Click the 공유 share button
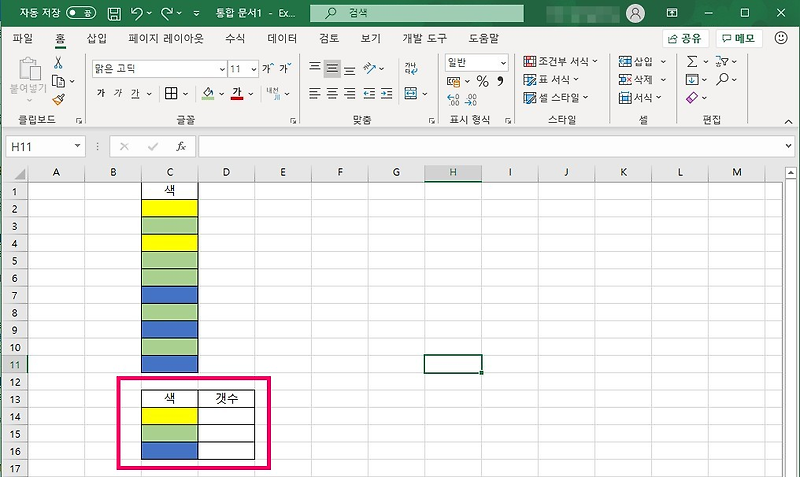 click(685, 38)
